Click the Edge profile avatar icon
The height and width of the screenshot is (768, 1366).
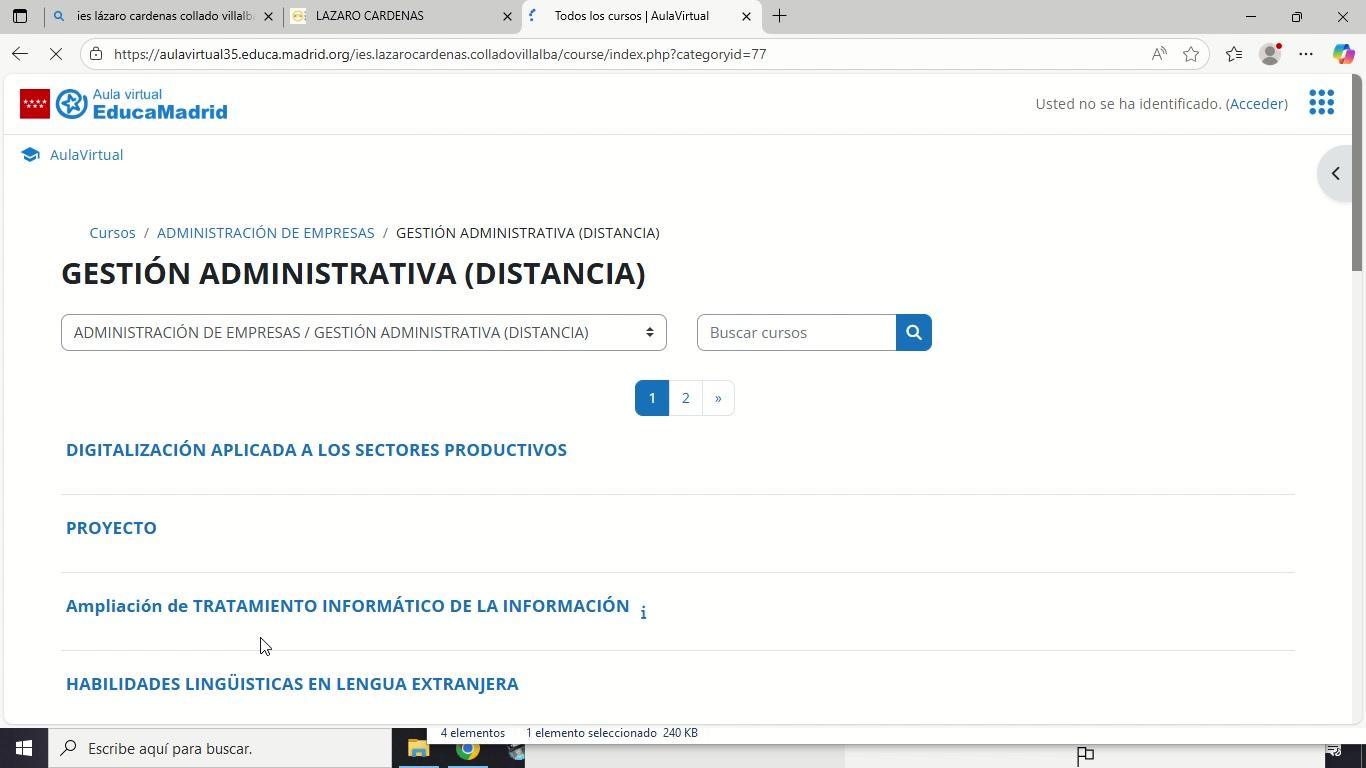[x=1270, y=54]
